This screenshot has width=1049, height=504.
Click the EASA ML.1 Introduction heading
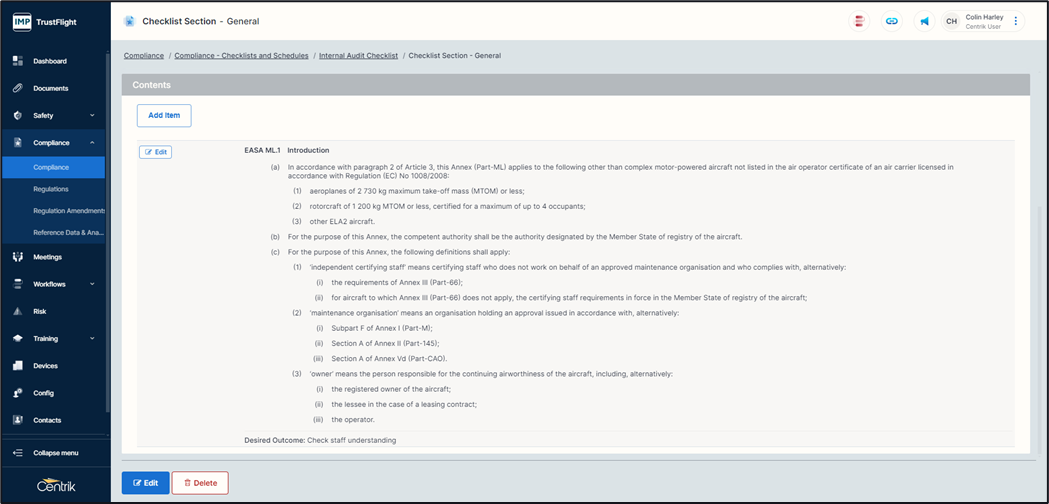click(287, 150)
